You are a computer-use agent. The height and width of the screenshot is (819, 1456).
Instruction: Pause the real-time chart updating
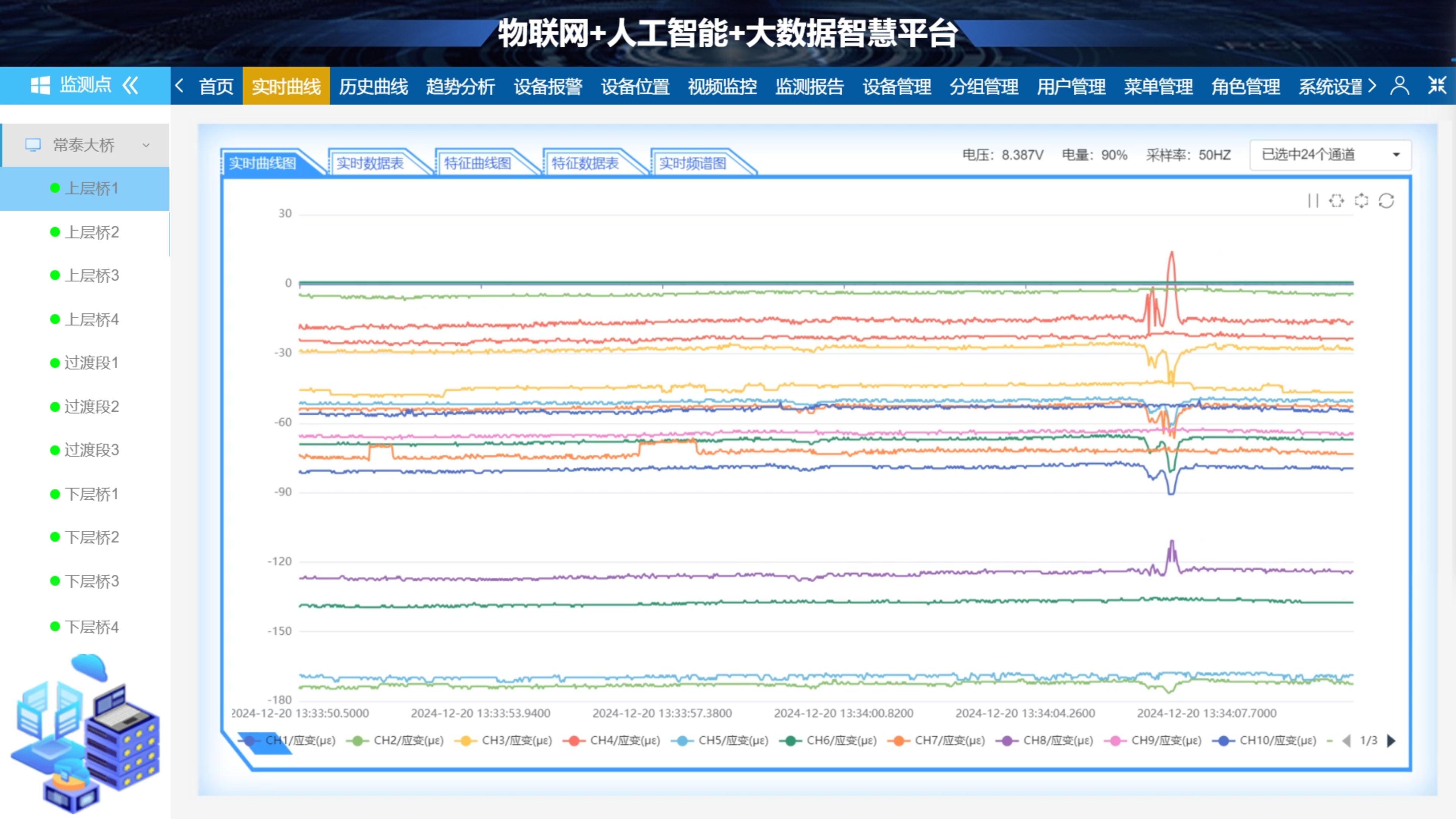(x=1313, y=201)
